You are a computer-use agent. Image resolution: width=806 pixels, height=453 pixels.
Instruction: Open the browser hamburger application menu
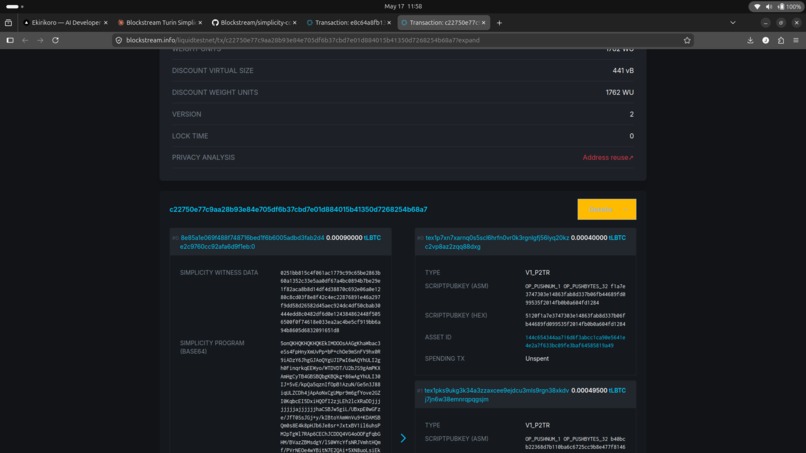point(796,40)
